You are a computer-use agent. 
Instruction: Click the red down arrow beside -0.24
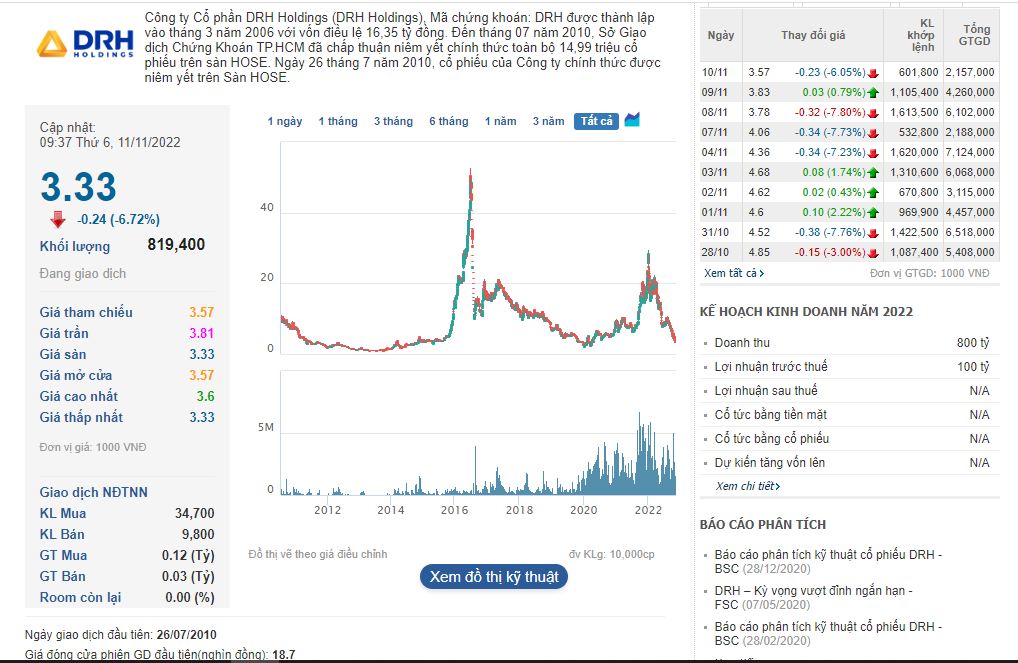58,219
